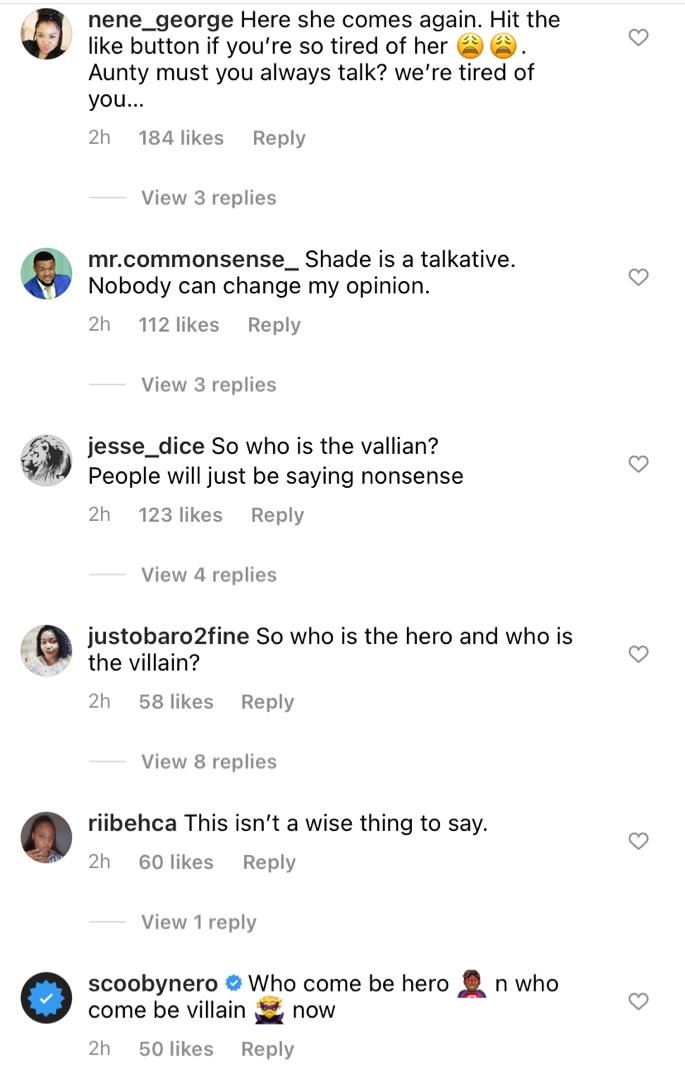
Task: Expand 3 replies under nene_george's comment
Action: coord(208,198)
